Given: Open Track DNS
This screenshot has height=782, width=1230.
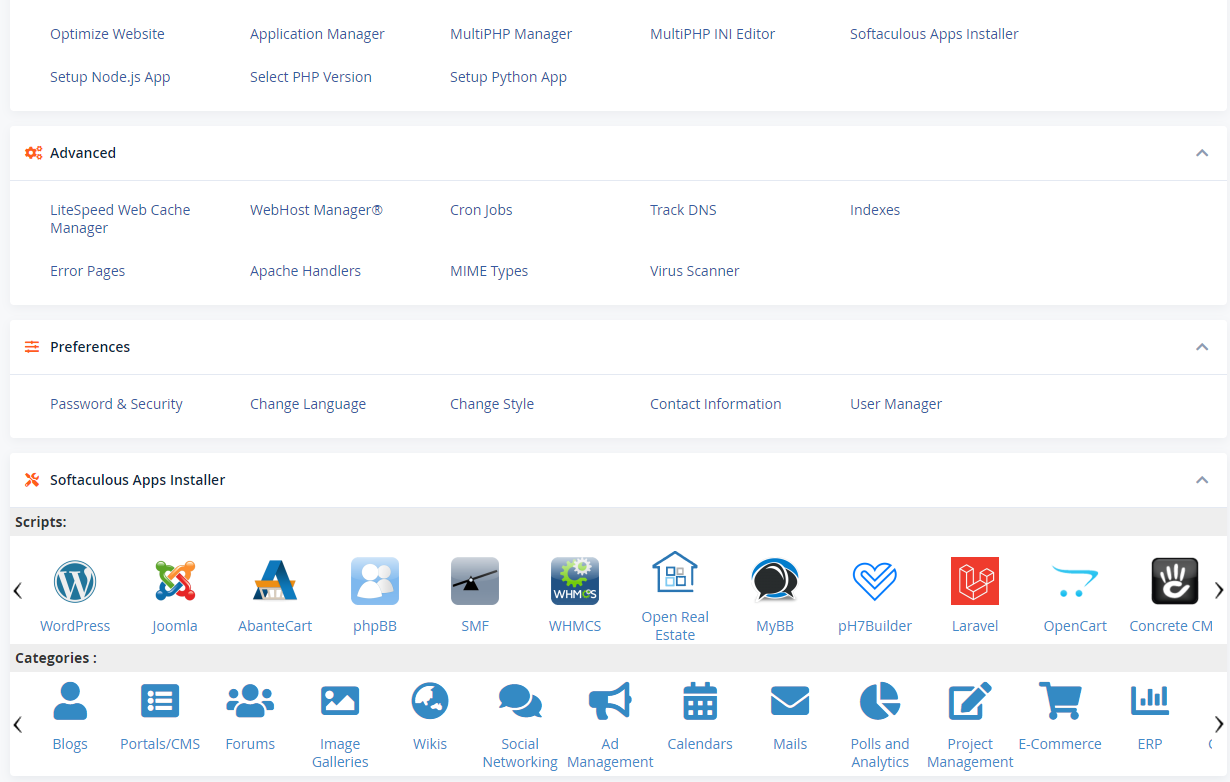Looking at the screenshot, I should (x=683, y=210).
